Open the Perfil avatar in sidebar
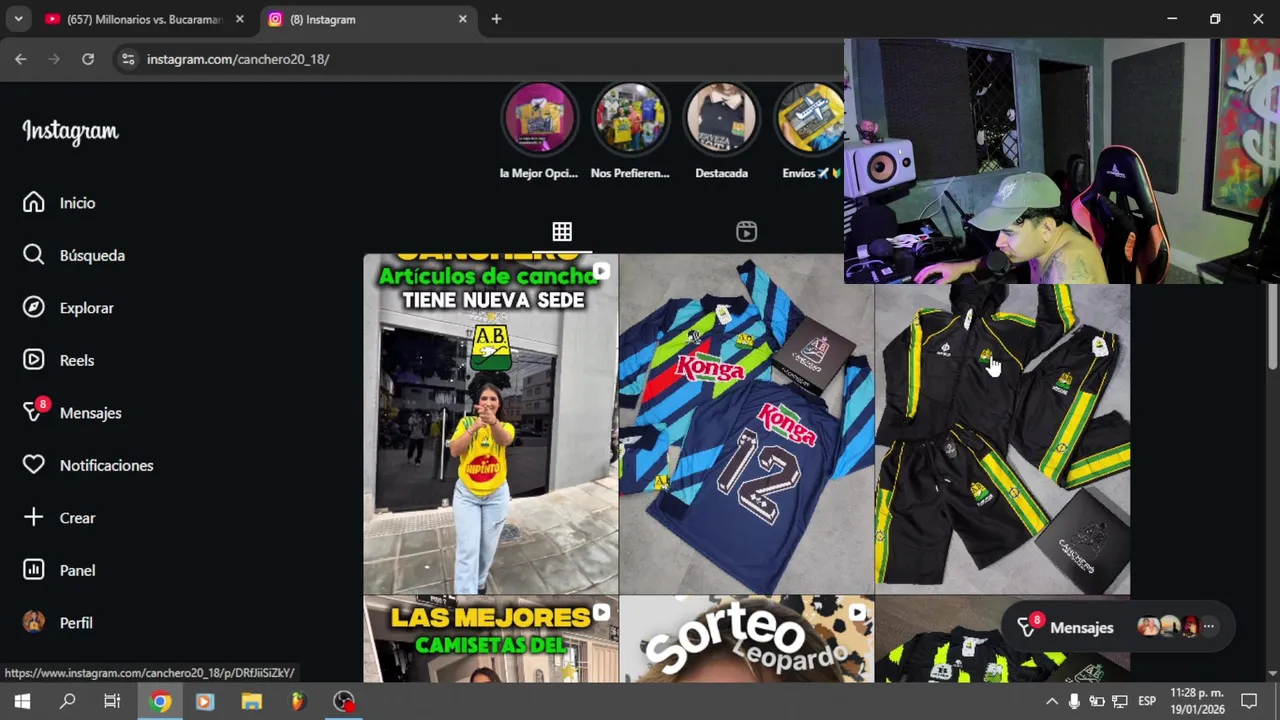 tap(34, 622)
